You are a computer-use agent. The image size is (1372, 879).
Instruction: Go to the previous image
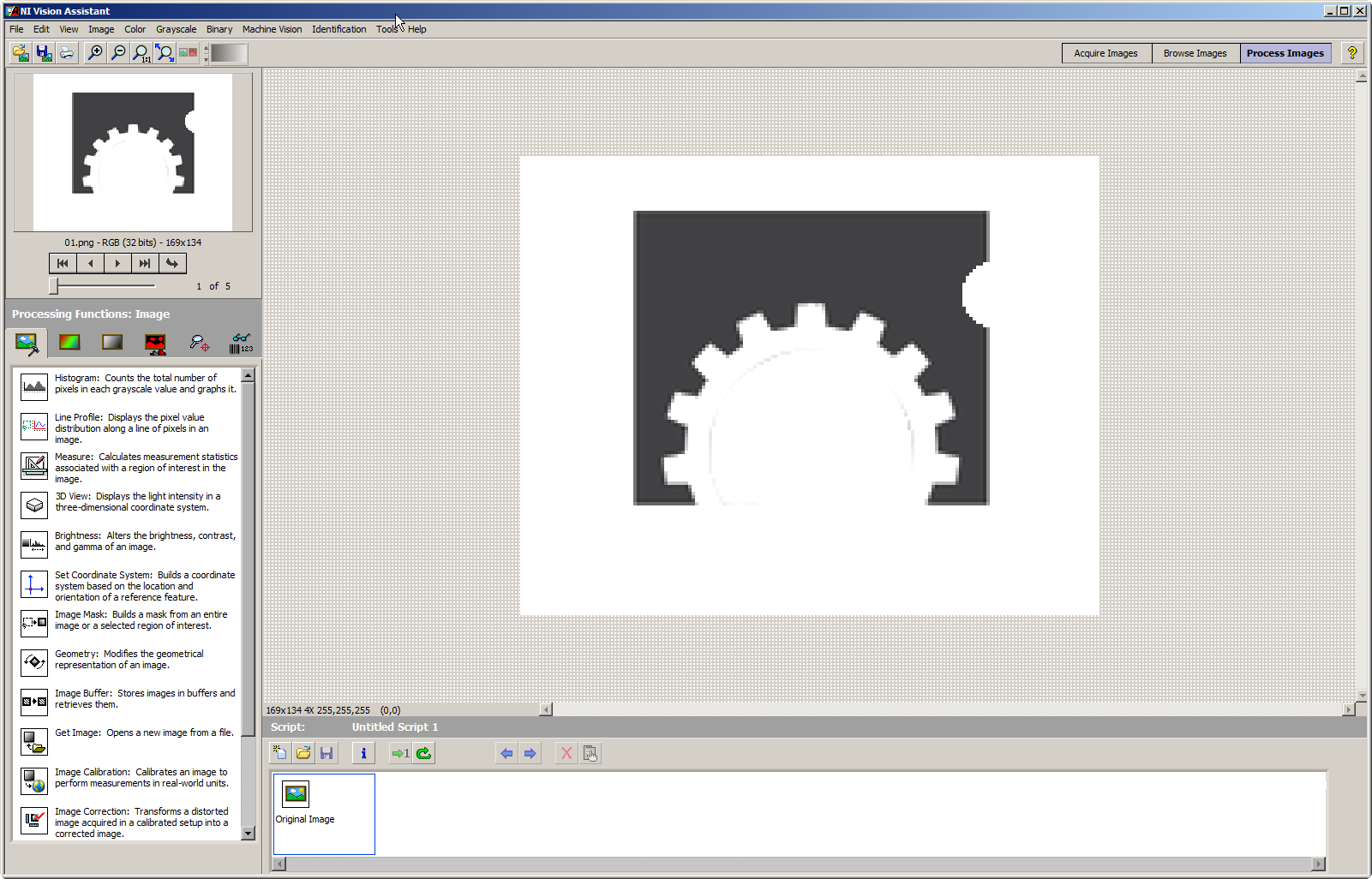(x=90, y=263)
